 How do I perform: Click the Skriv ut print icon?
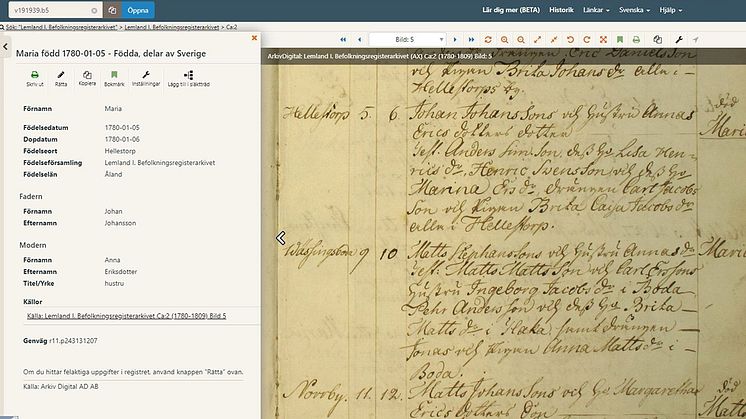(x=34, y=78)
